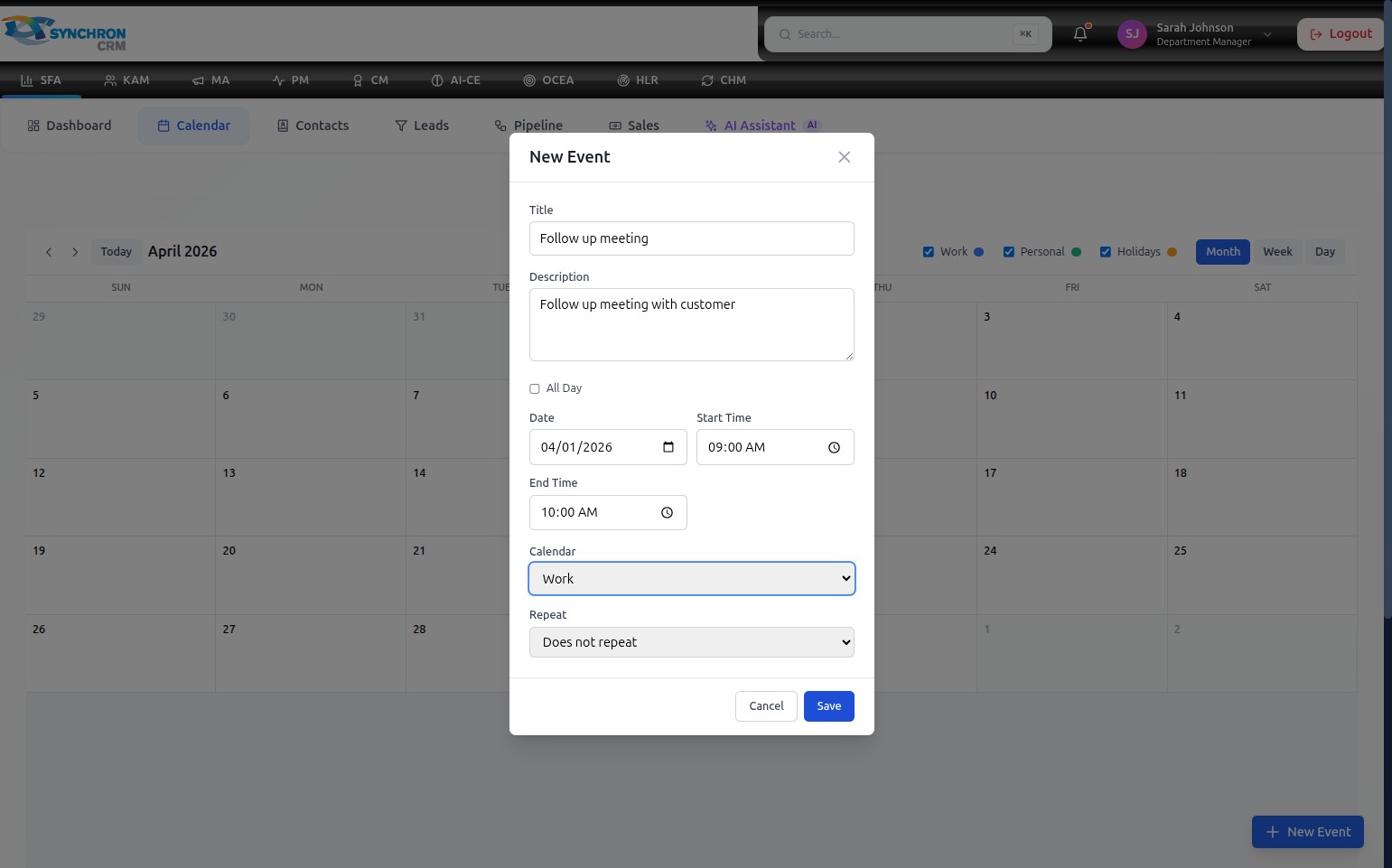Go to the Dashboard section
The height and width of the screenshot is (868, 1392).
click(70, 126)
